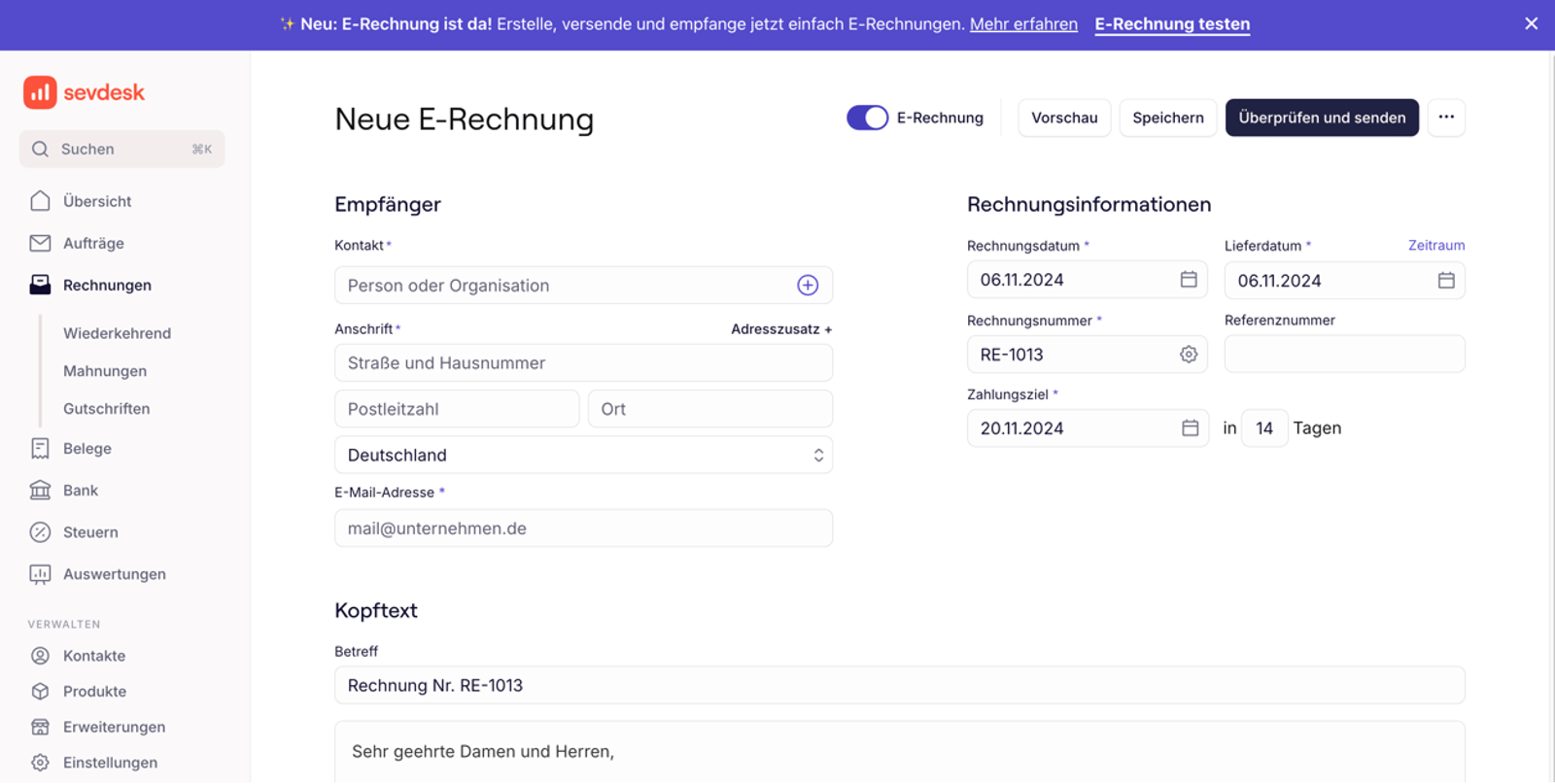Click the E-Rechnung testen link
1555x784 pixels.
click(x=1171, y=24)
